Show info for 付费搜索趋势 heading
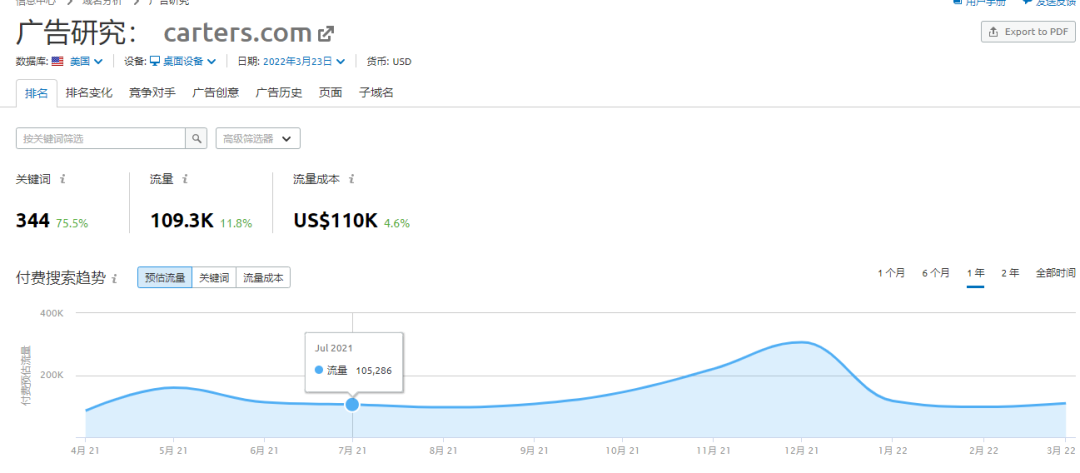 point(114,279)
